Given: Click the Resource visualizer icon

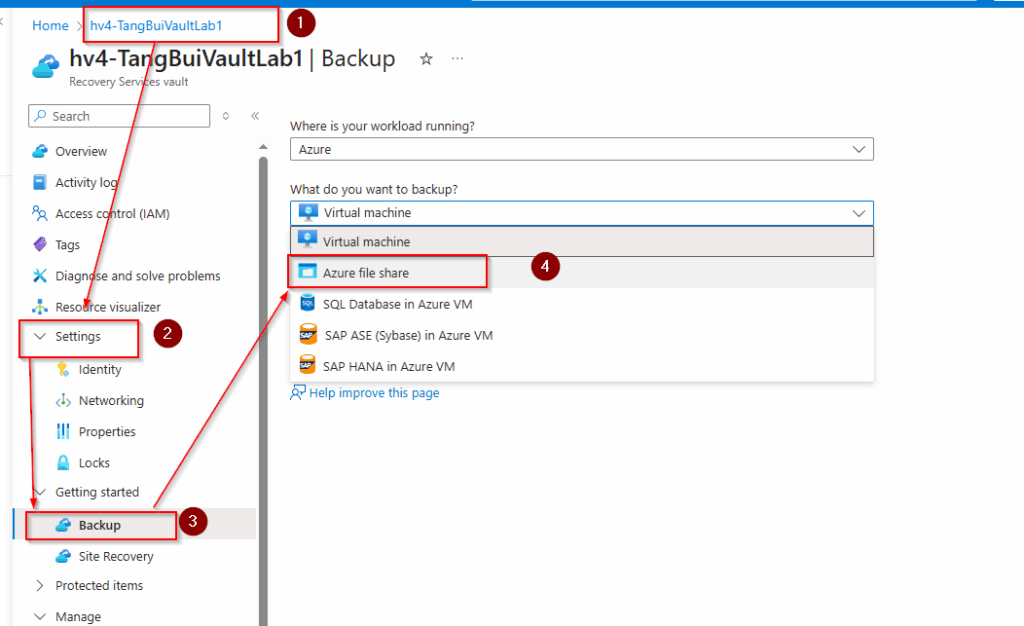Looking at the screenshot, I should (x=40, y=307).
